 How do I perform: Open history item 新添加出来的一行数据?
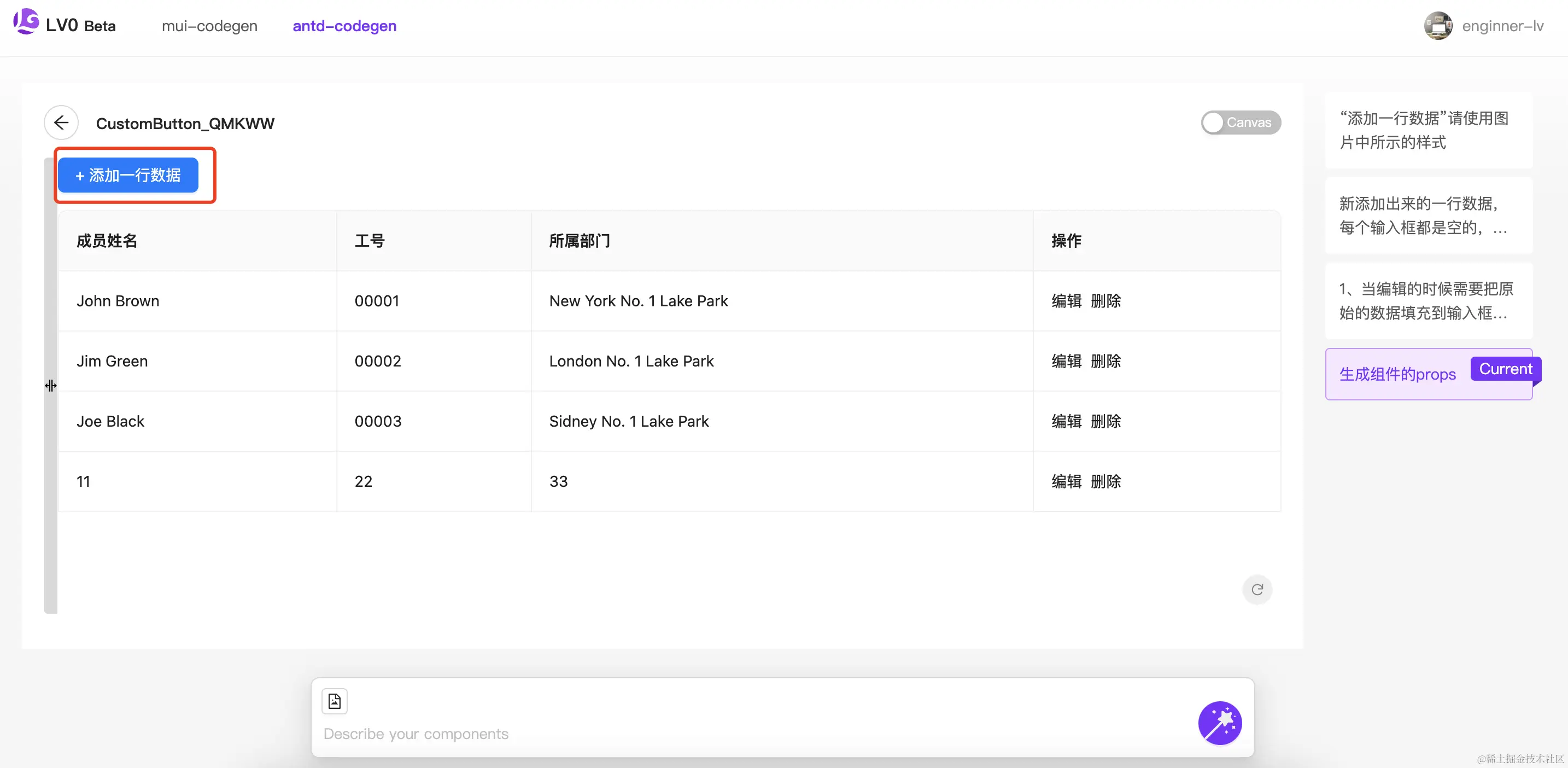(x=1428, y=216)
